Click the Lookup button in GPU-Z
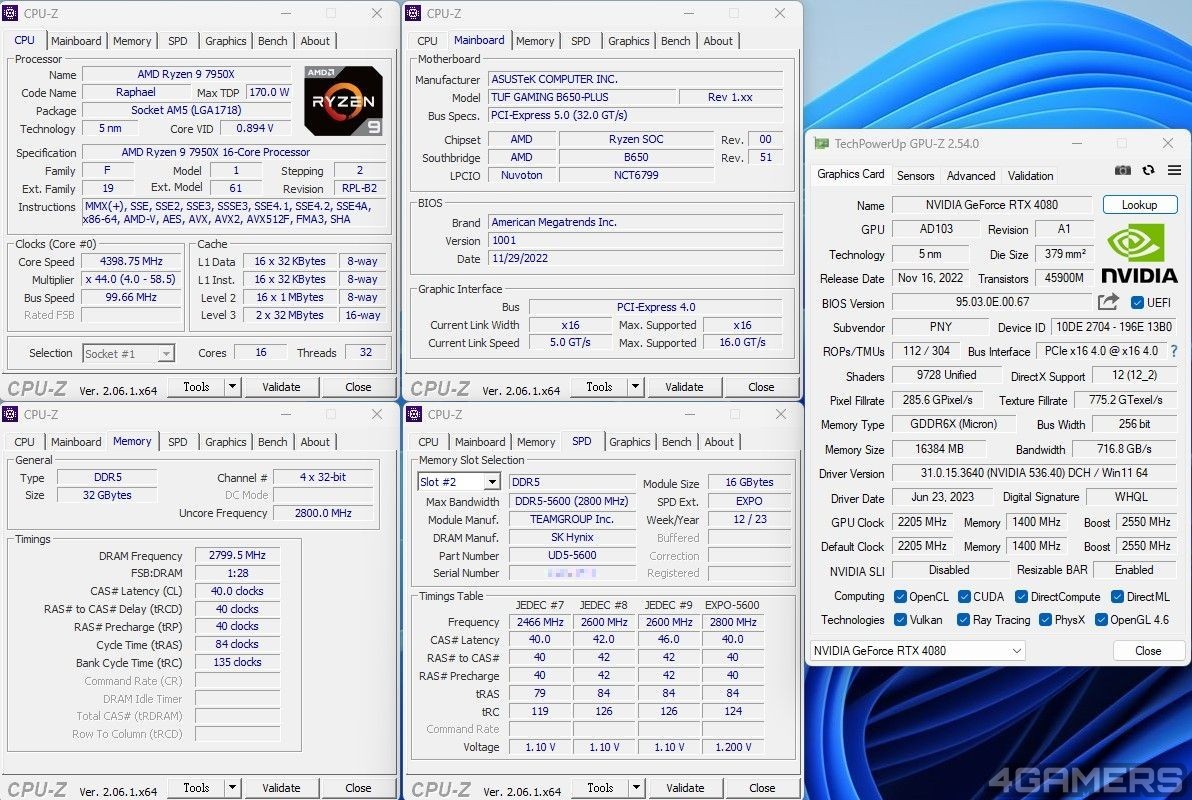This screenshot has height=800, width=1192. 1140,205
